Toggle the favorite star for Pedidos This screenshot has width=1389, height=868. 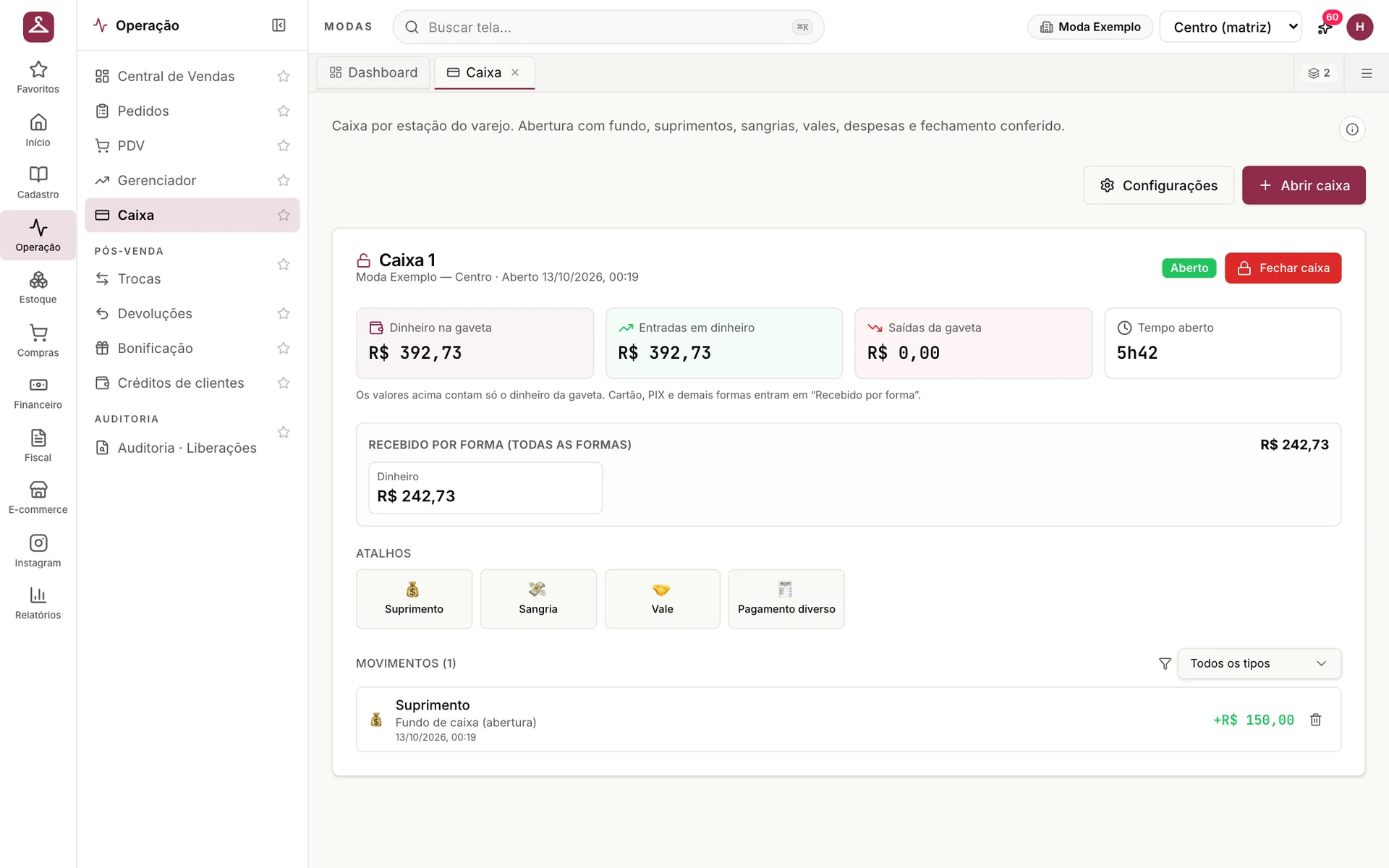click(x=284, y=111)
